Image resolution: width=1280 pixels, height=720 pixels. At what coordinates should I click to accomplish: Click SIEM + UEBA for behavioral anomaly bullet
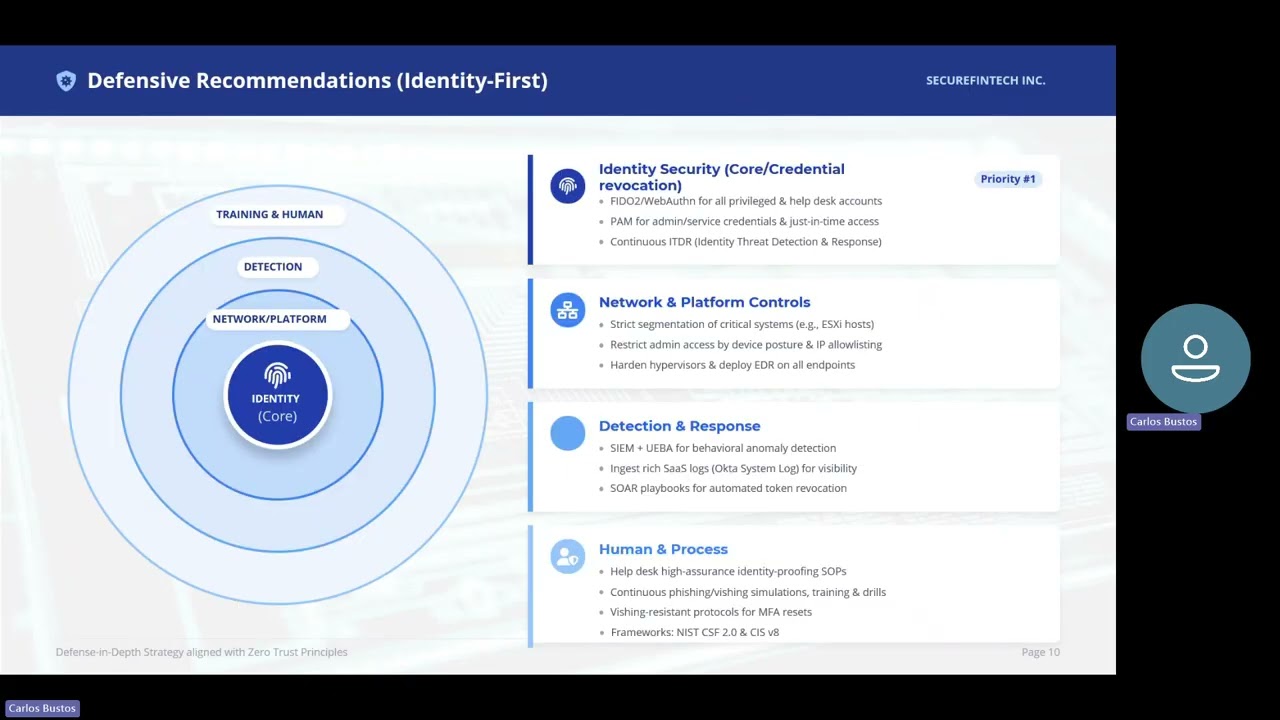pos(723,448)
